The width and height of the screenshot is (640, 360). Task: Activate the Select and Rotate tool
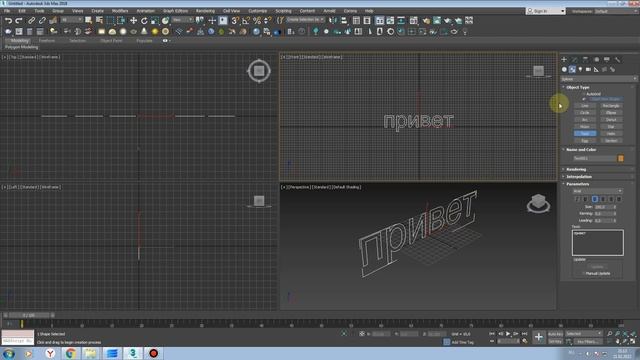[144, 20]
